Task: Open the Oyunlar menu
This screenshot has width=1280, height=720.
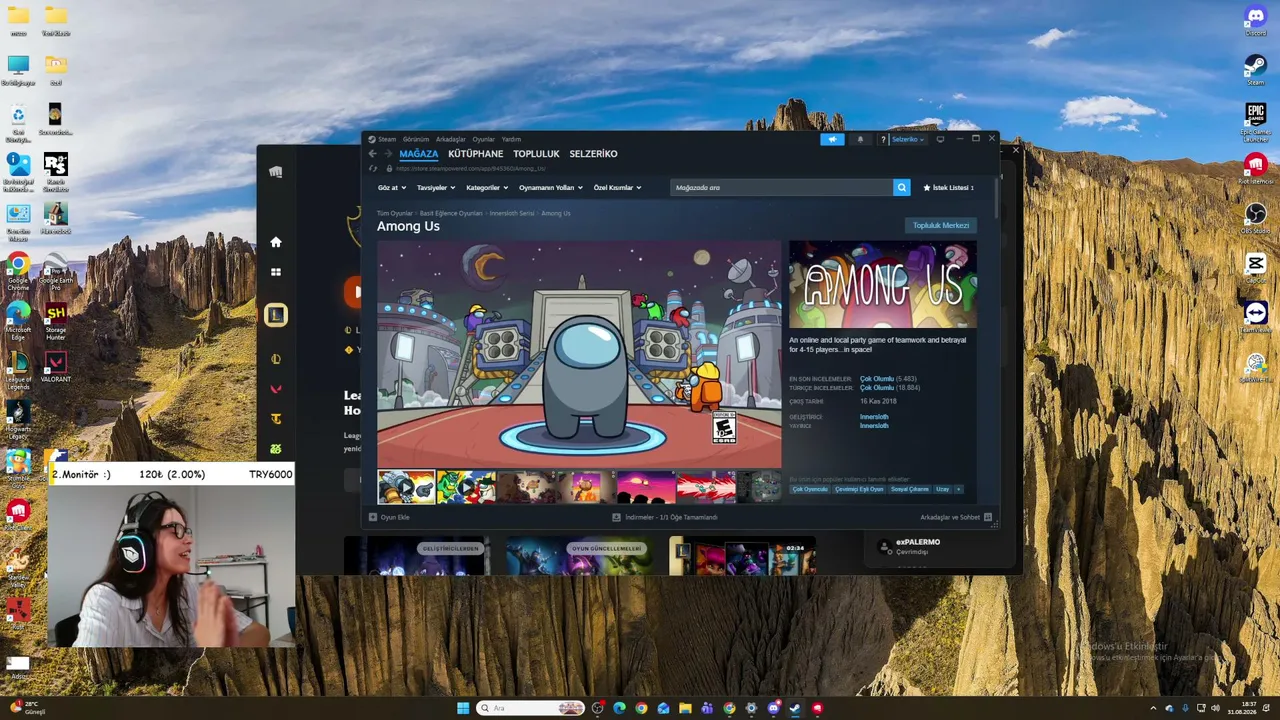Action: tap(484, 139)
